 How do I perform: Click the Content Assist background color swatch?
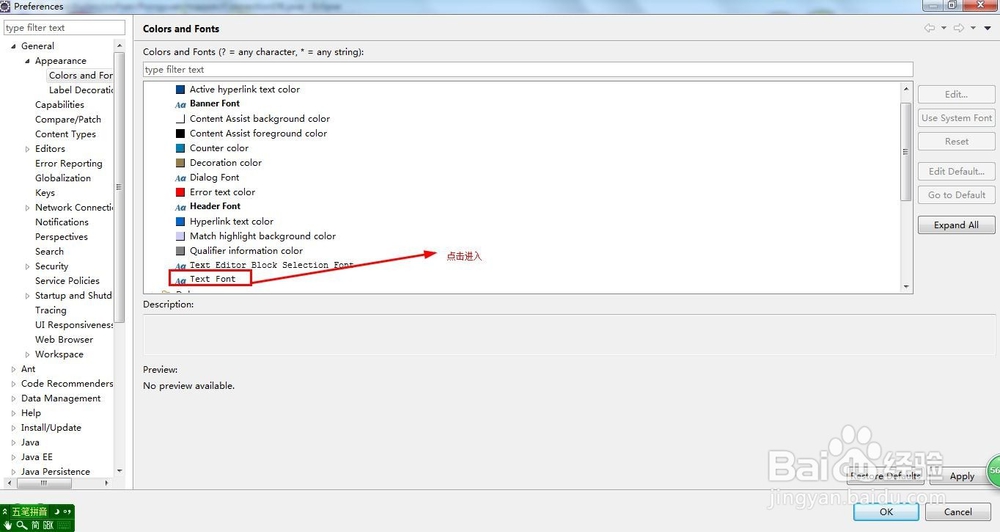180,119
